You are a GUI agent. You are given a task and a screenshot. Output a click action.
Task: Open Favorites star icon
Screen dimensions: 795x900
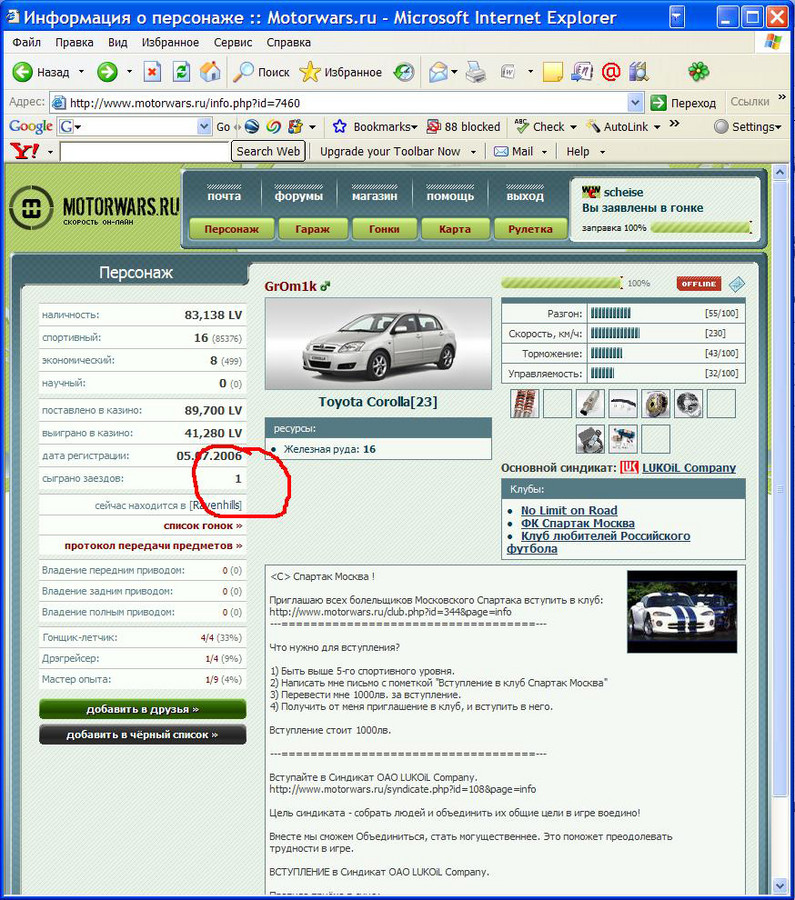309,72
